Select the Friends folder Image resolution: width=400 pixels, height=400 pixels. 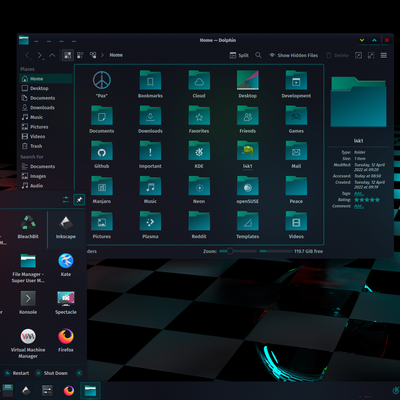tap(248, 119)
